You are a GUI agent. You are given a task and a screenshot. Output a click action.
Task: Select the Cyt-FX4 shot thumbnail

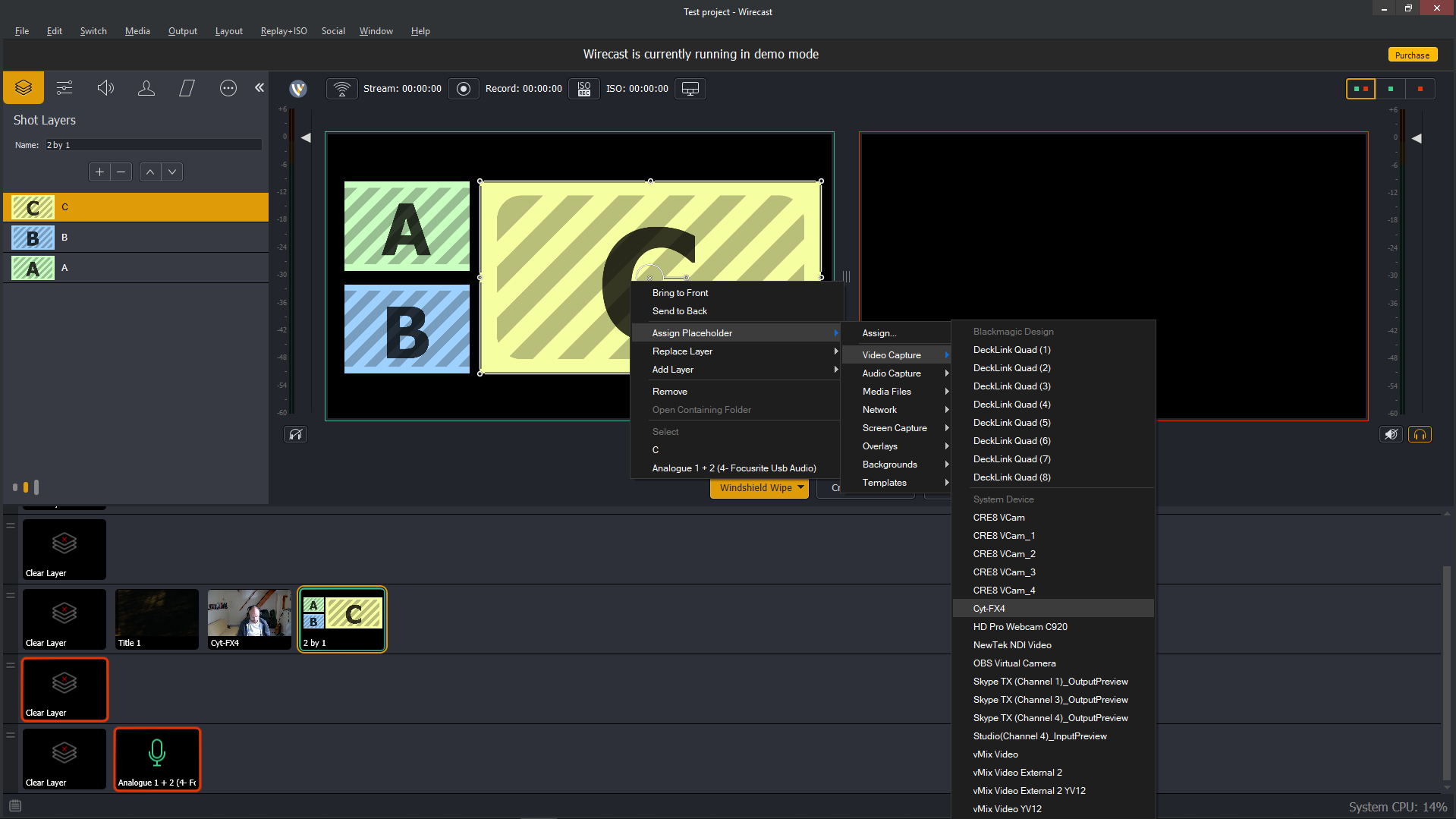250,619
